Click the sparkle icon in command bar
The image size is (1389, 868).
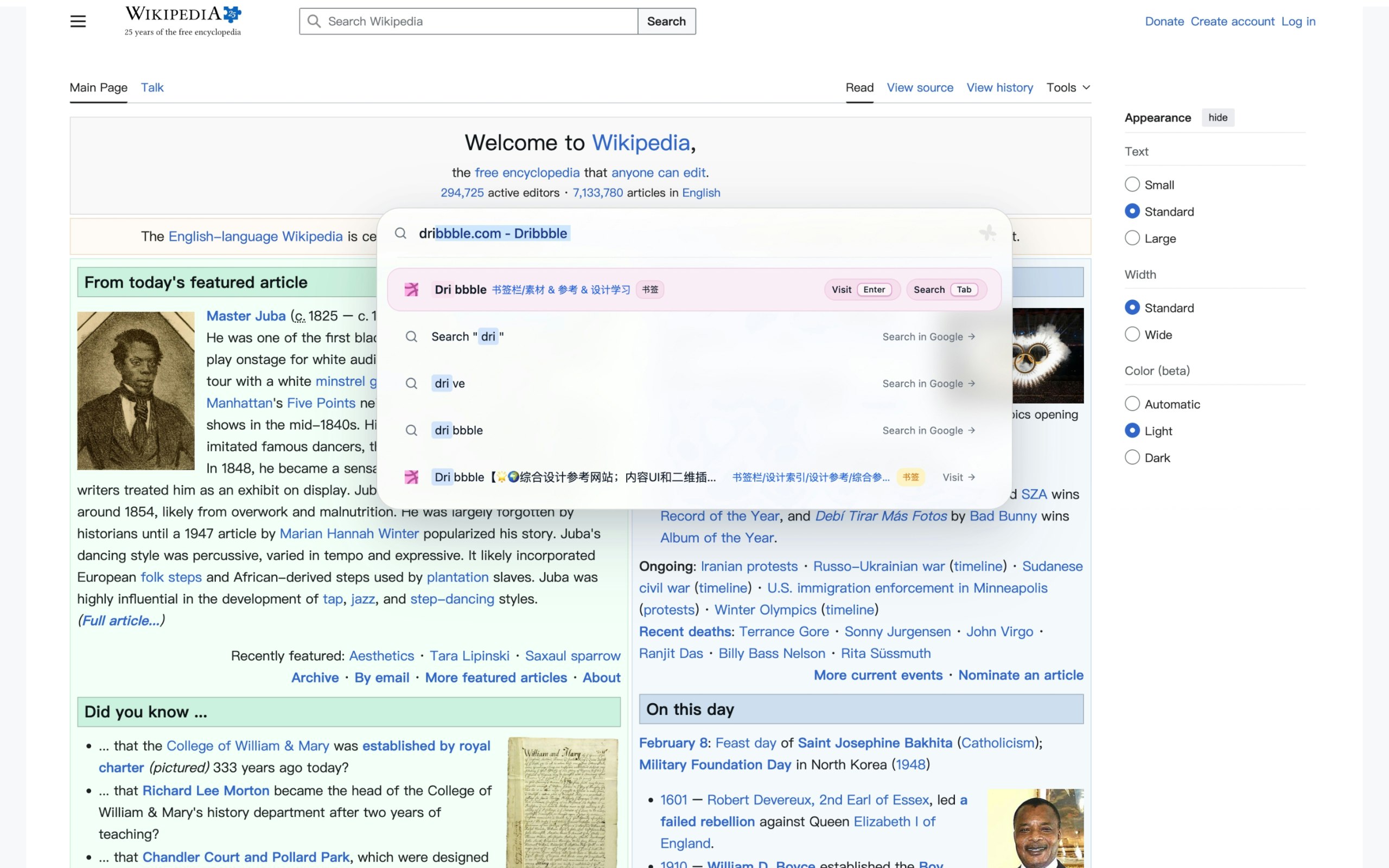(x=987, y=233)
